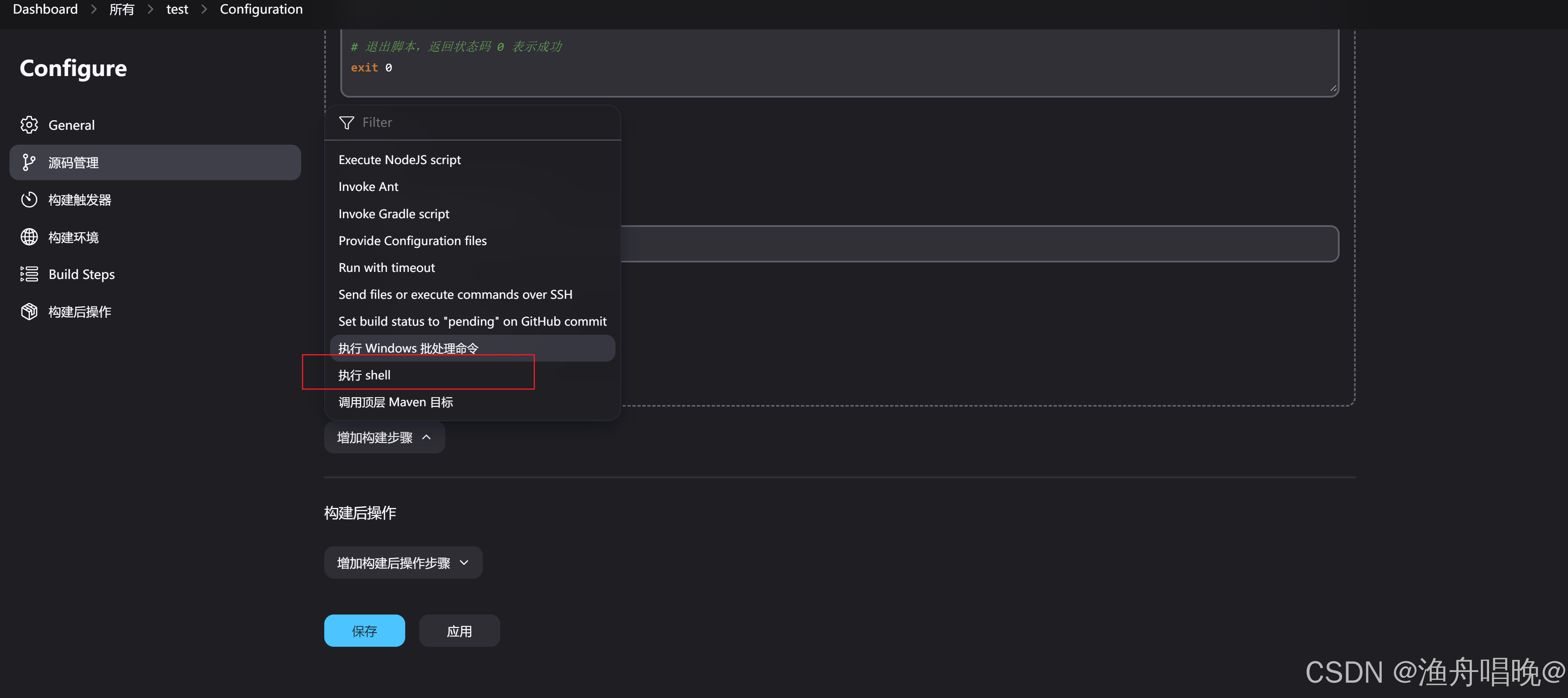Select Set build status to pending on GitHub commit
This screenshot has height=698, width=1568.
tap(473, 321)
